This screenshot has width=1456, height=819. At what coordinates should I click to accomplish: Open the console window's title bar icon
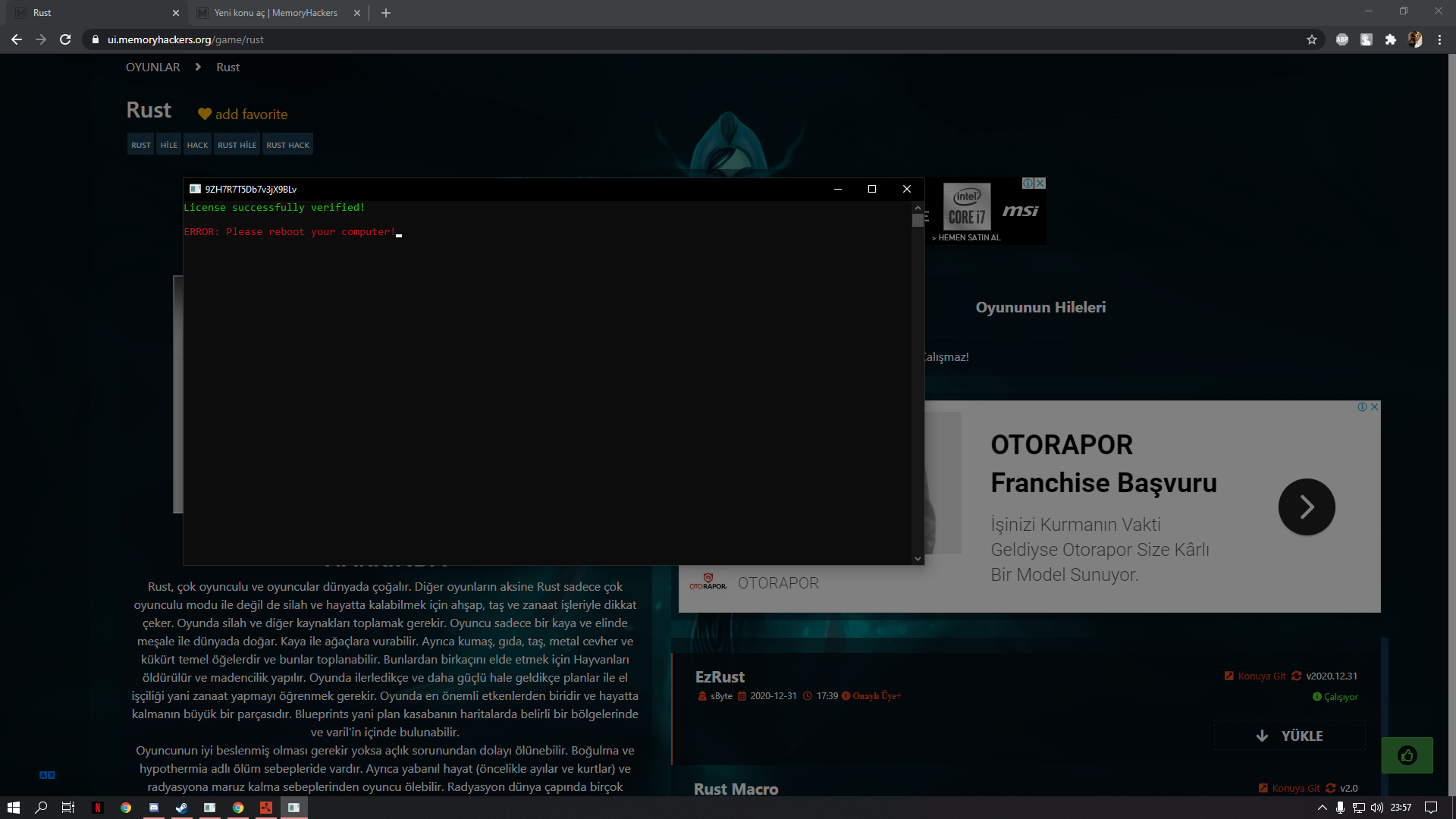click(x=195, y=190)
